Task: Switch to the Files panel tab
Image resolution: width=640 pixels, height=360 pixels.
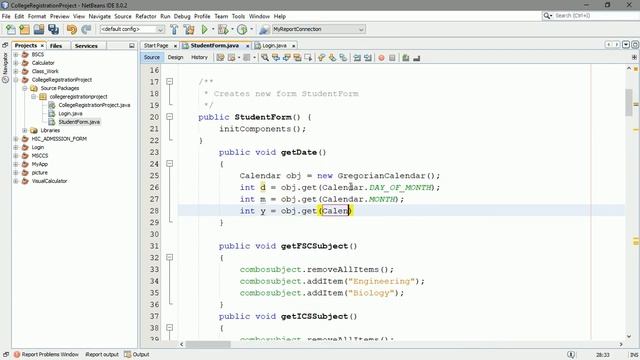Action: 56,46
